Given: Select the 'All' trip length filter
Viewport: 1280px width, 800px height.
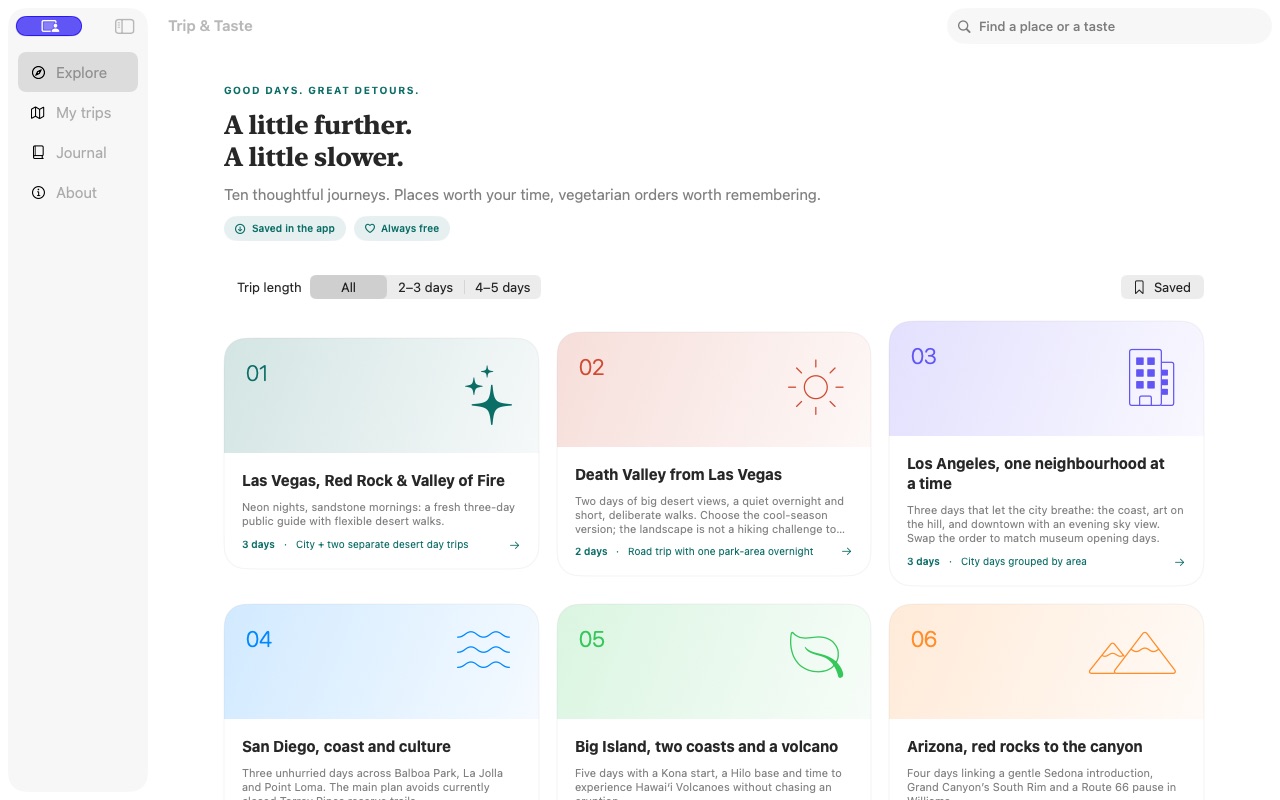Looking at the screenshot, I should [348, 287].
